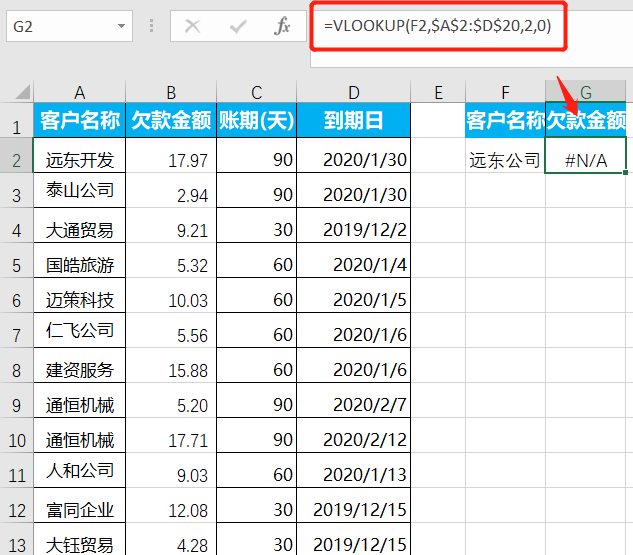
Task: Select cell 泰山公司
Action: click(x=80, y=191)
